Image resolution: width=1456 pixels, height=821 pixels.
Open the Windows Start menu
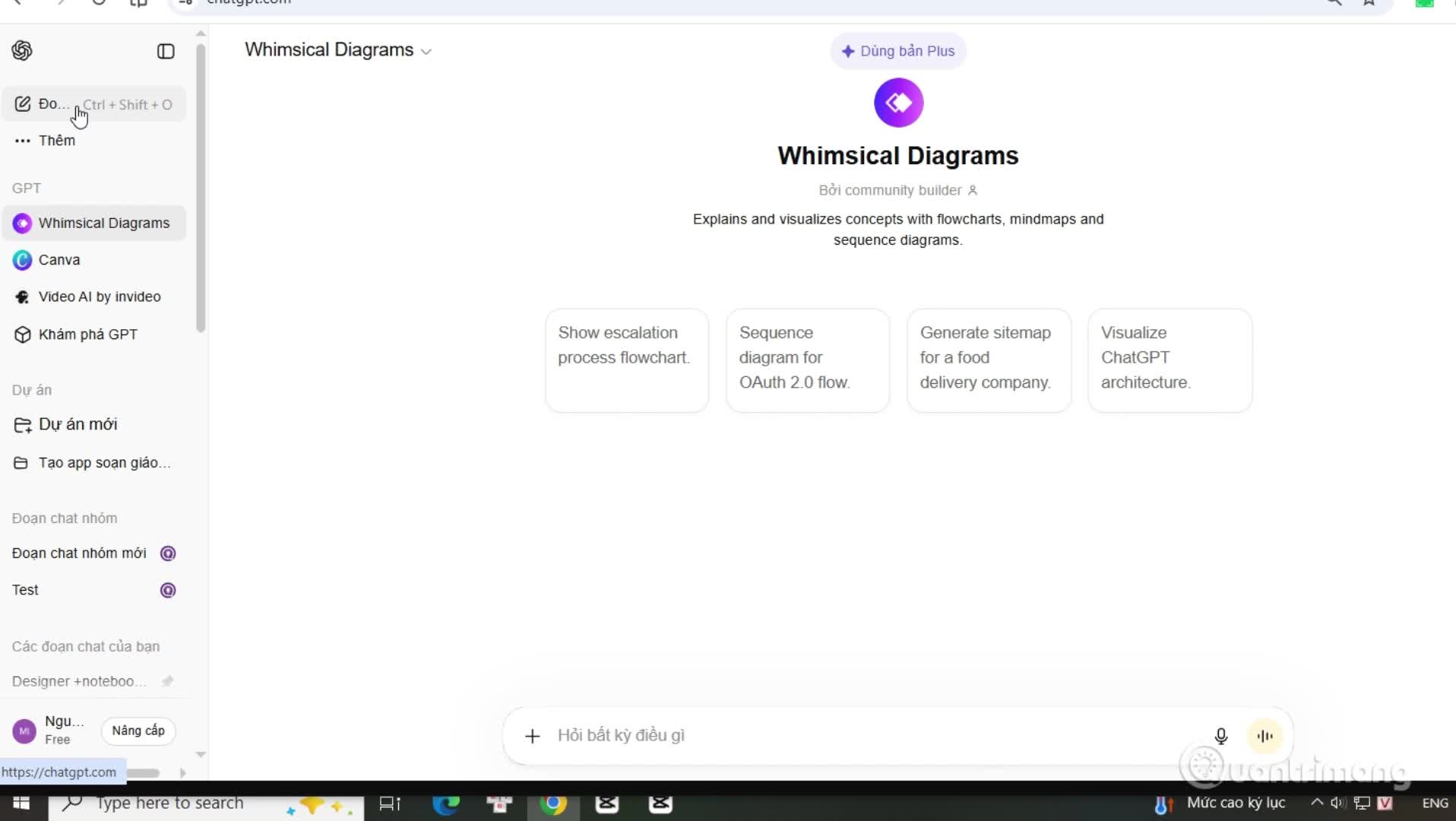(x=21, y=804)
